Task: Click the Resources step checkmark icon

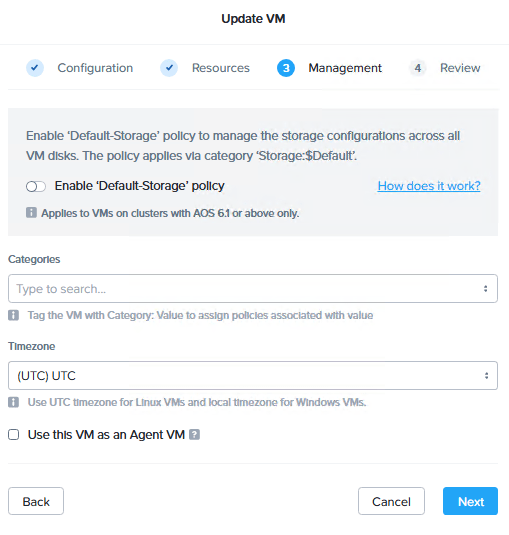Action: tap(169, 68)
